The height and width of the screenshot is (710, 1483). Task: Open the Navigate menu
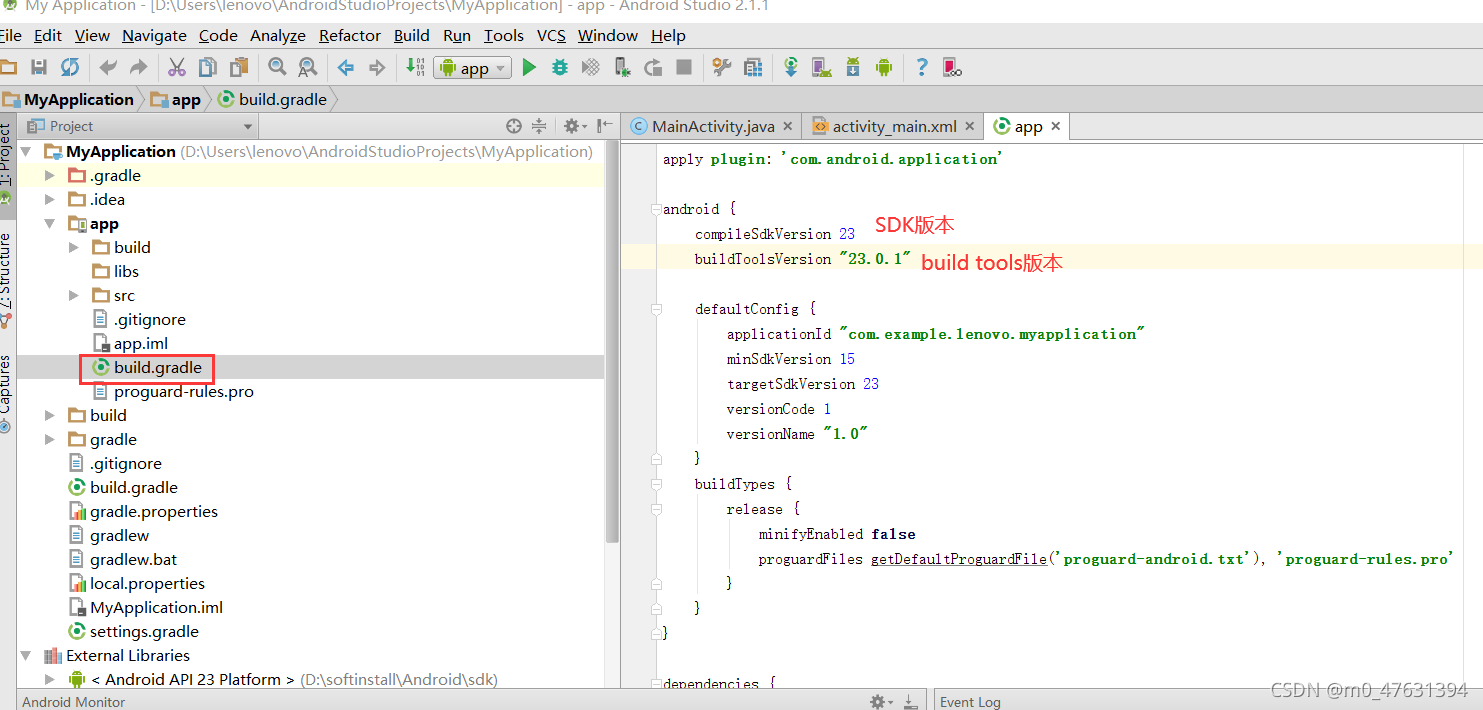pos(154,35)
